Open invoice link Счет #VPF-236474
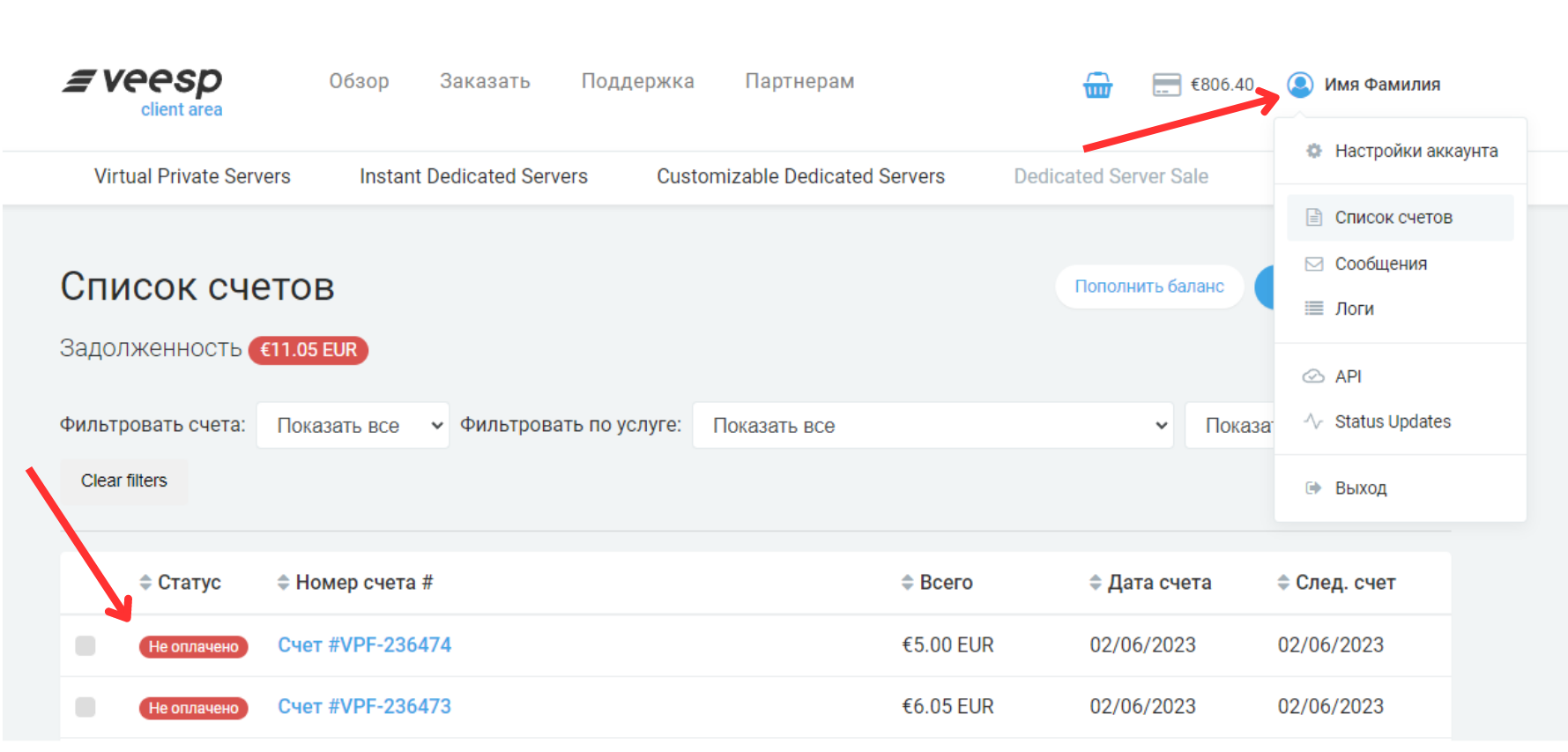The width and height of the screenshot is (1568, 752). coord(364,645)
